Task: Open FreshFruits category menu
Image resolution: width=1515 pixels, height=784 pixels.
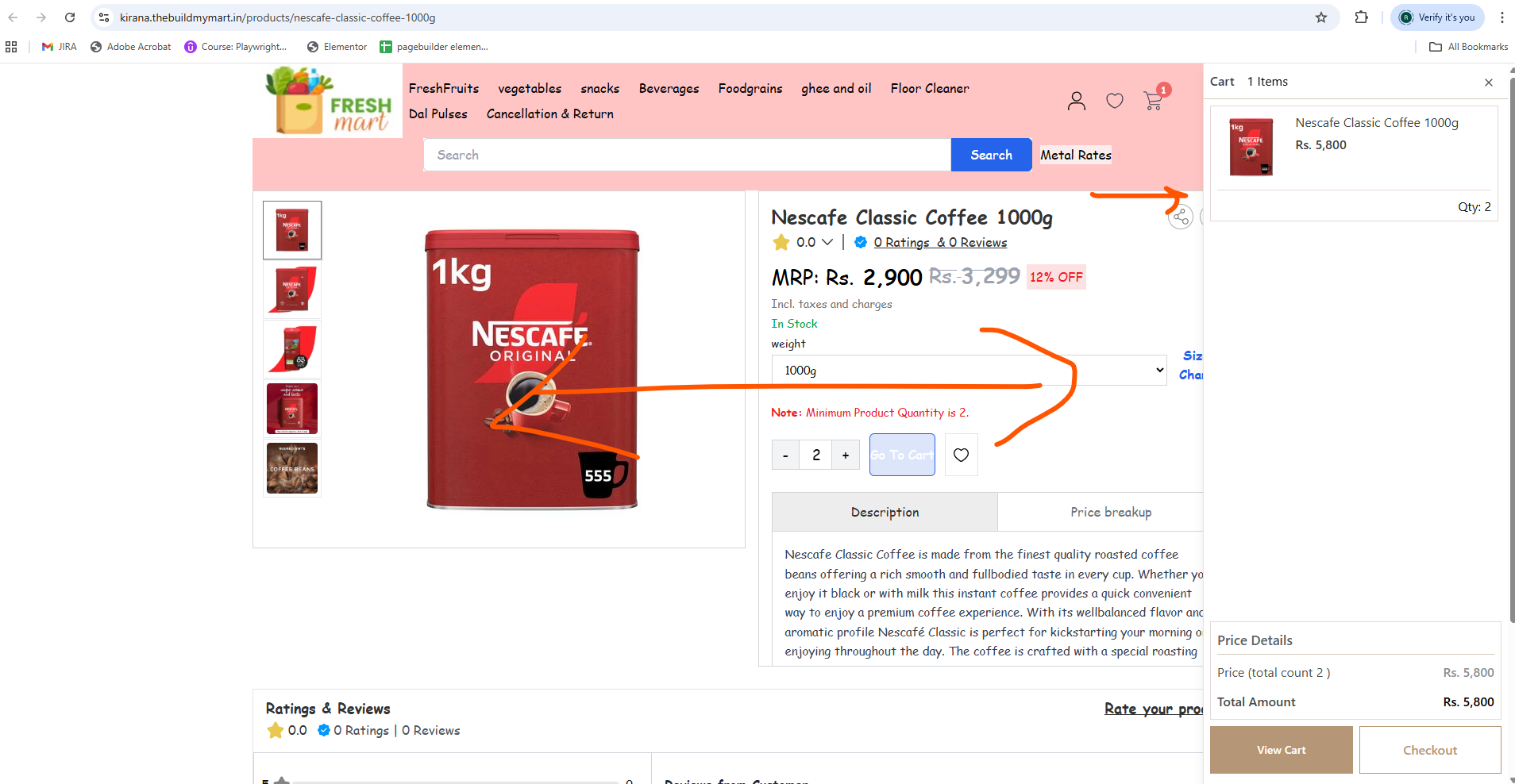Action: point(444,88)
